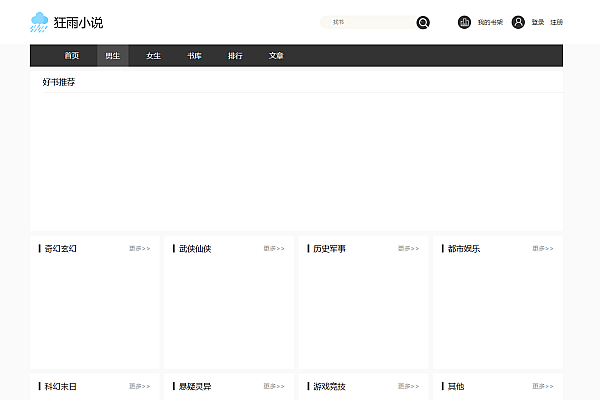Show more in 科幻末日 section

click(x=139, y=386)
